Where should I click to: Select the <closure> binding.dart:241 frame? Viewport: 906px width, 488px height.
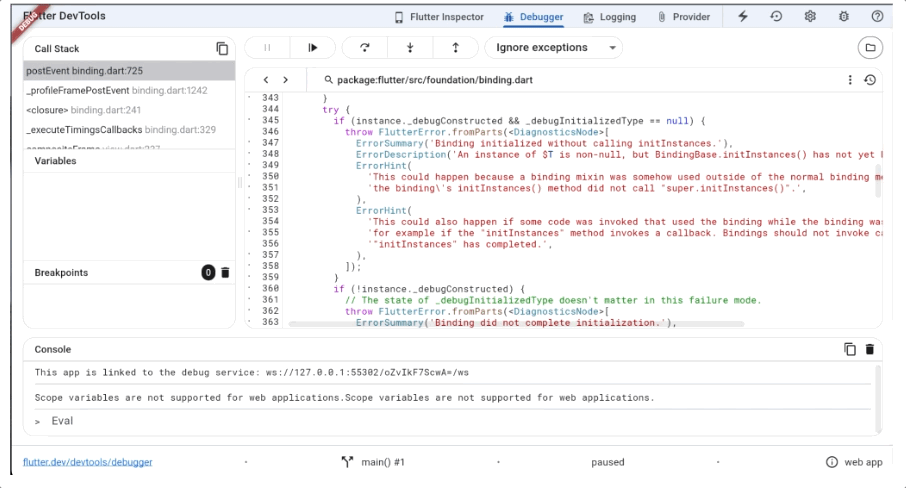[129, 110]
